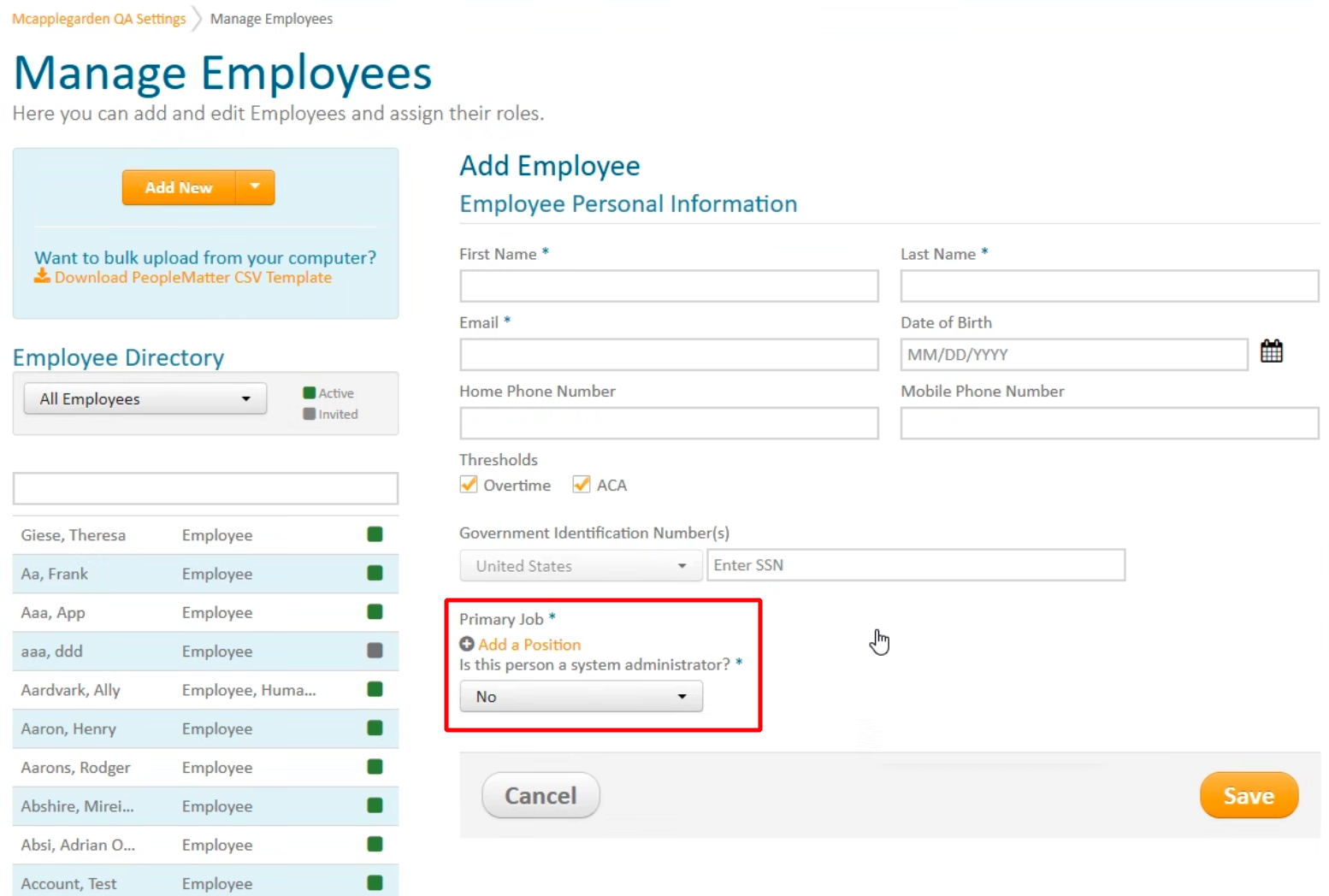Screen dimensions: 1329x896
Task: Click the green status square for Giese, Theresa
Action: (375, 534)
